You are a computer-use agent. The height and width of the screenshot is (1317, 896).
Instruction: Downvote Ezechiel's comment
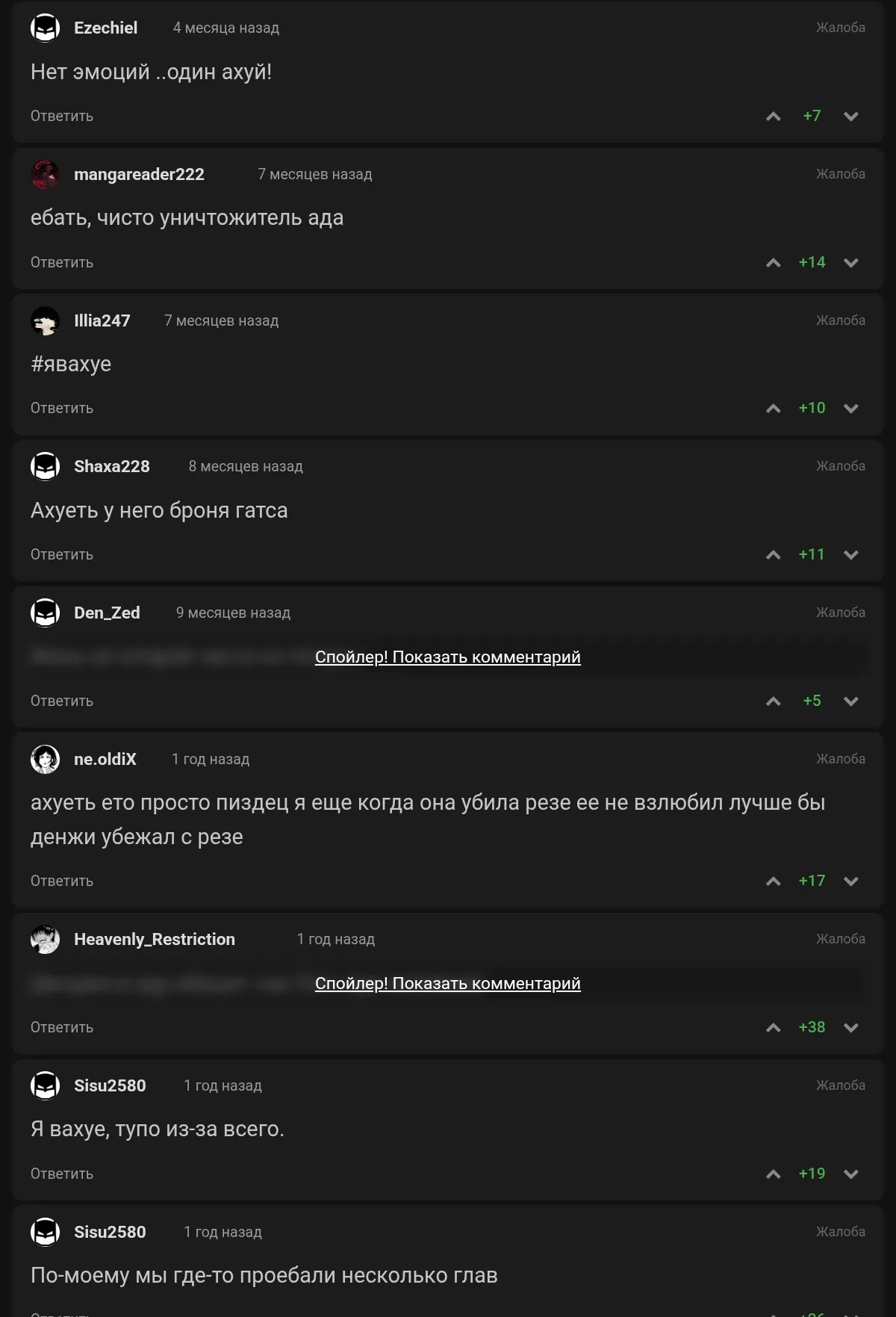point(850,117)
